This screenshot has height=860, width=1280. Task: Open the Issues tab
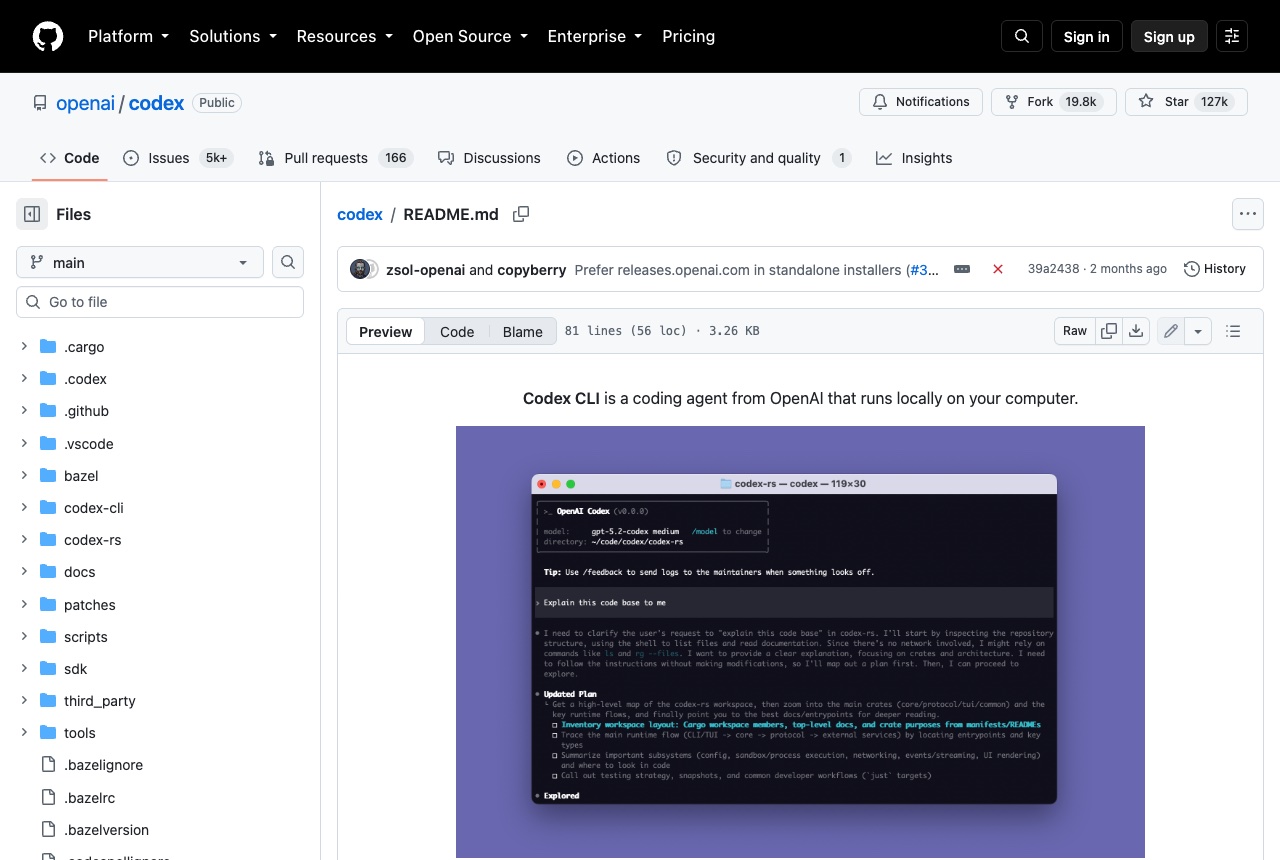[x=178, y=158]
